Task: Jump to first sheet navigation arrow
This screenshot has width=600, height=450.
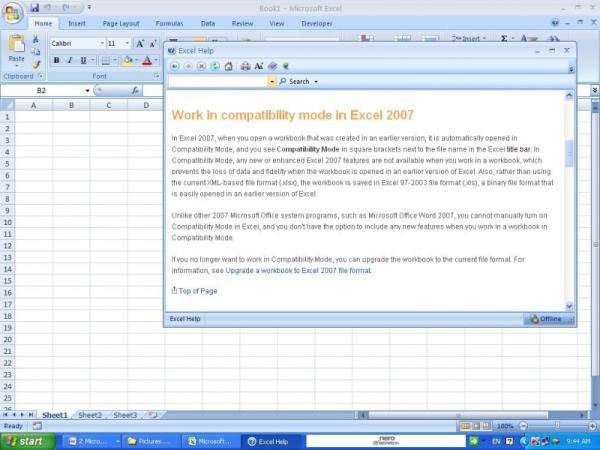Action: point(5,414)
